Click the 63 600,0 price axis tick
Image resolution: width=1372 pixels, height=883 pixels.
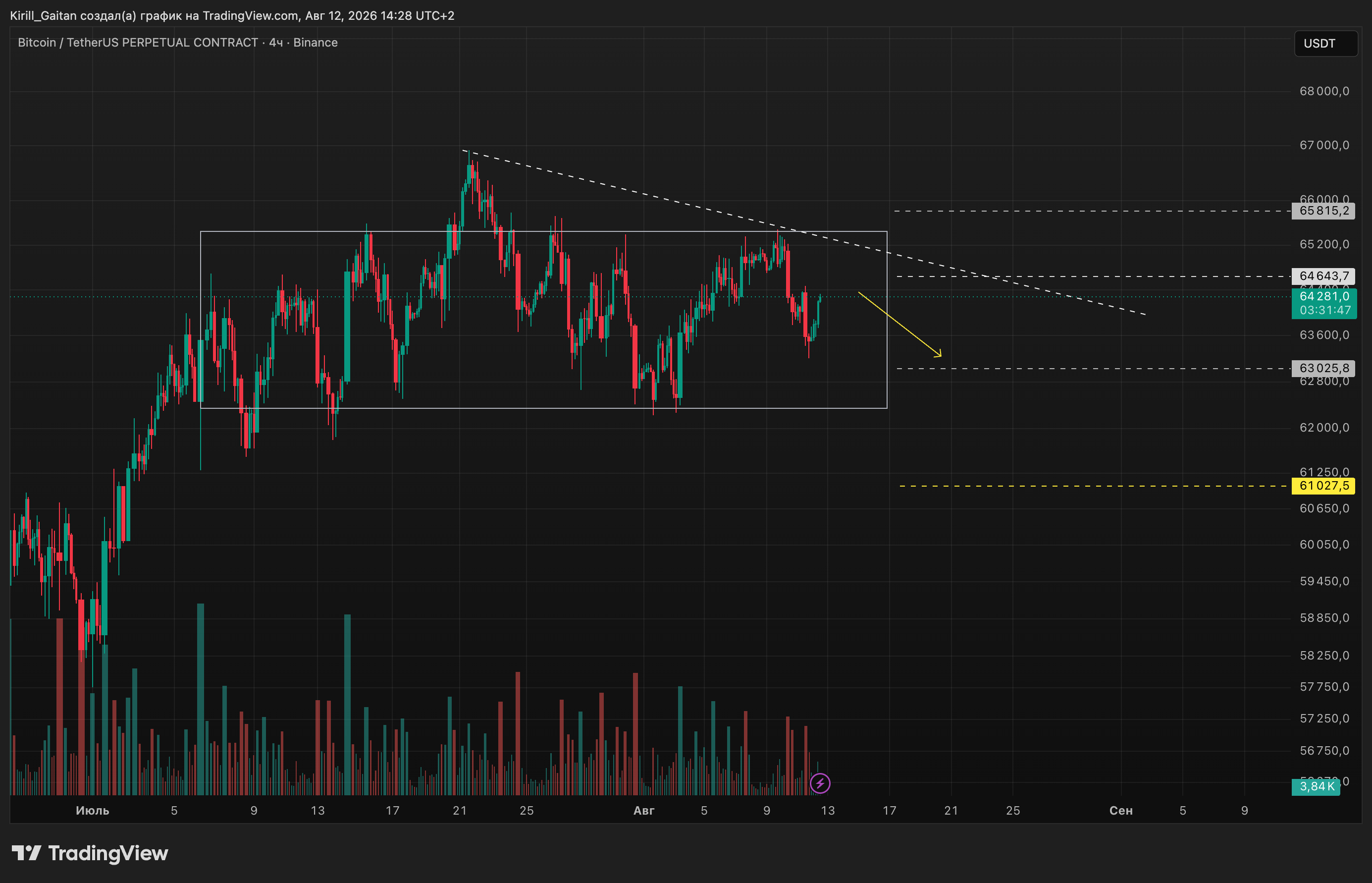[x=1324, y=335]
